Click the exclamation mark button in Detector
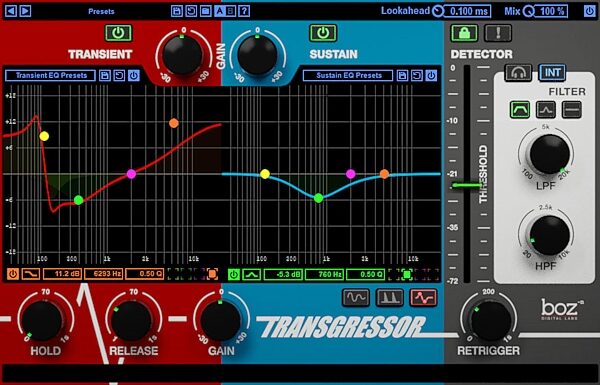 point(498,33)
